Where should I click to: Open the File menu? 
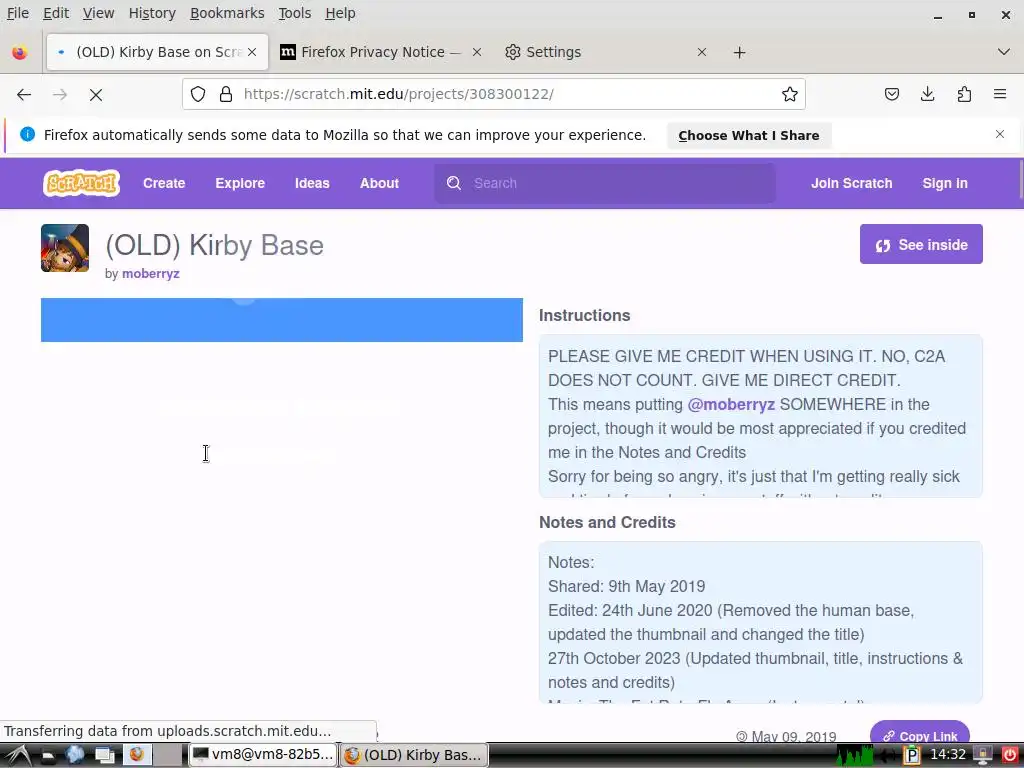[x=18, y=13]
